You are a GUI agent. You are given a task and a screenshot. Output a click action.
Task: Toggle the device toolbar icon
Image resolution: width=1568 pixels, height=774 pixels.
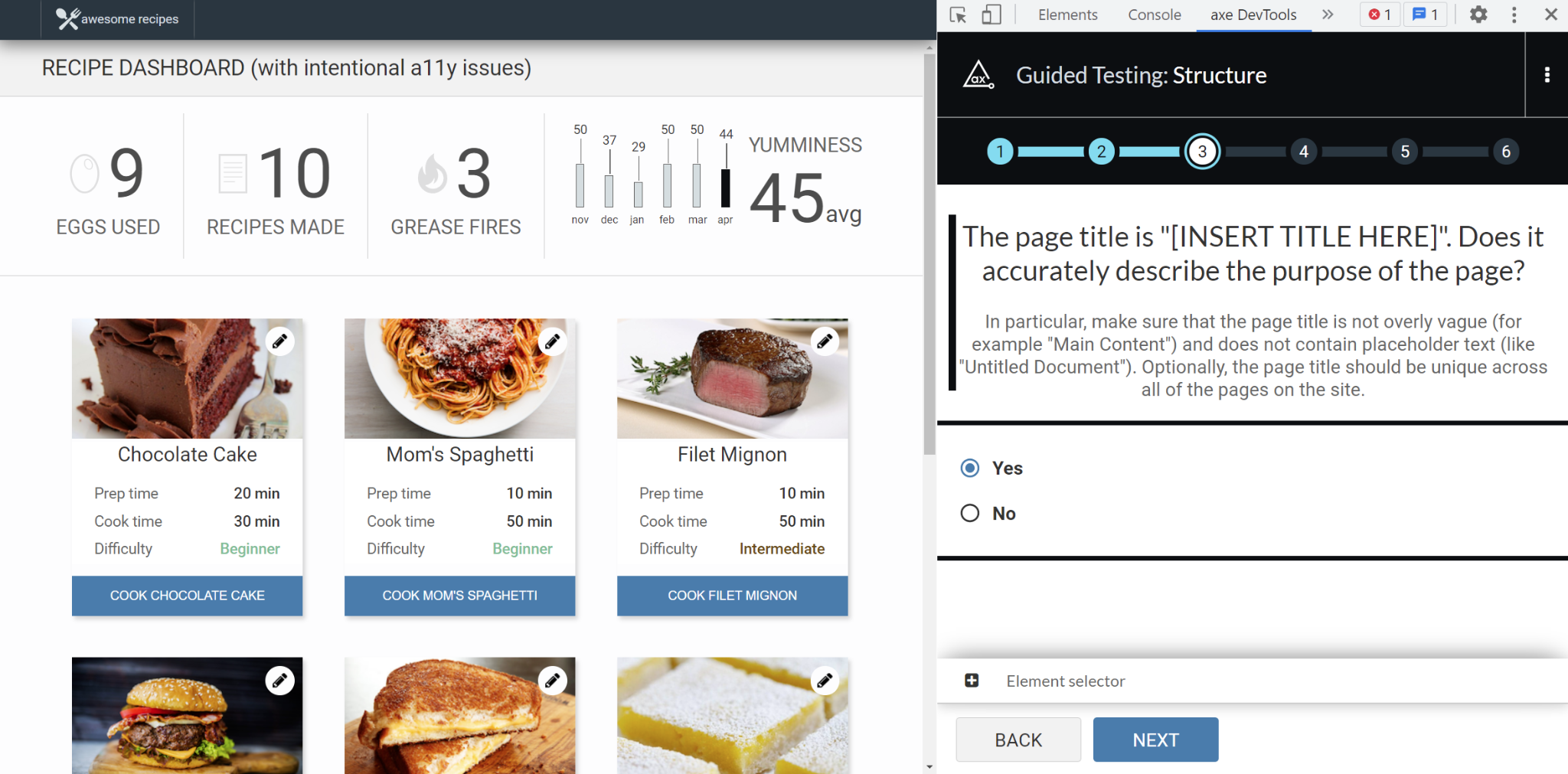pos(990,15)
